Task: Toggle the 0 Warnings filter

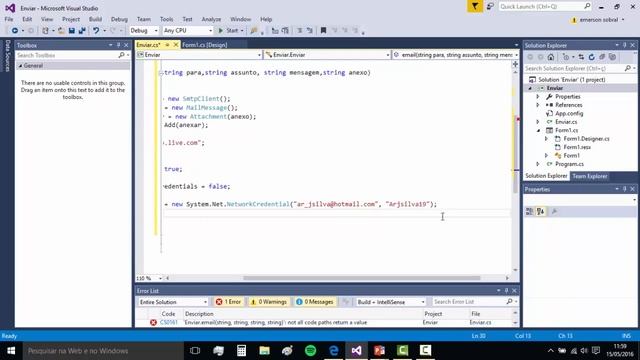Action: (x=269, y=302)
